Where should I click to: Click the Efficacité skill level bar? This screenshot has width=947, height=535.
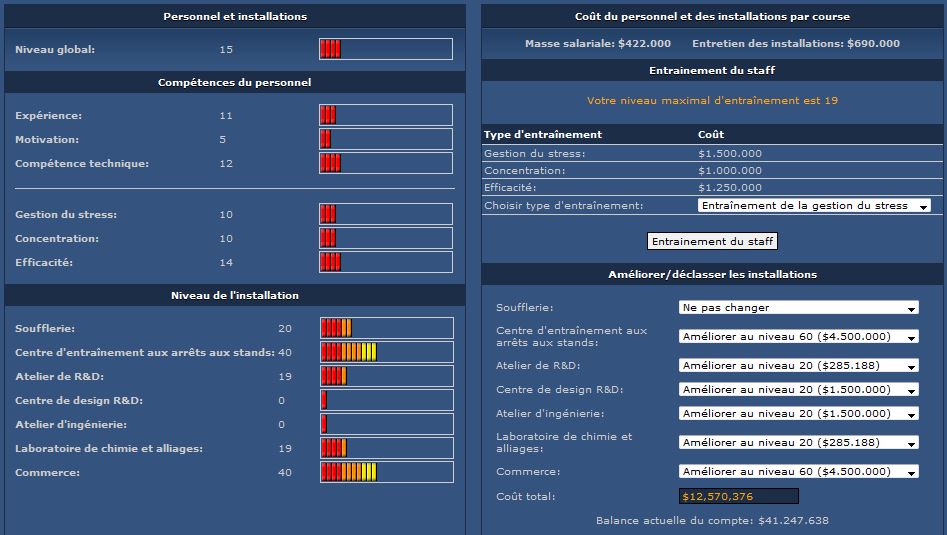click(386, 262)
